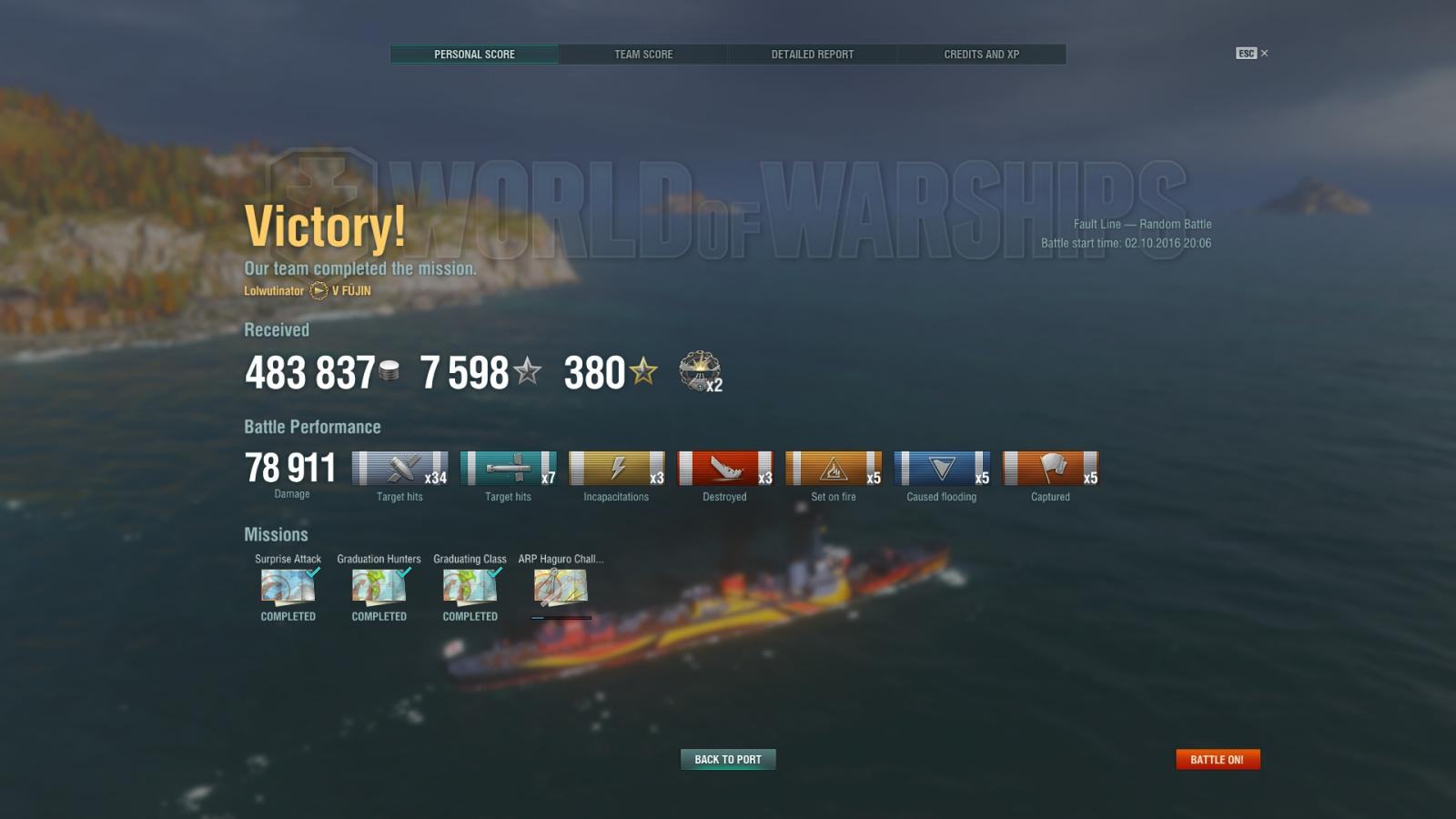The image size is (1456, 819).
Task: Select the Personal Score tab
Action: [x=474, y=55]
